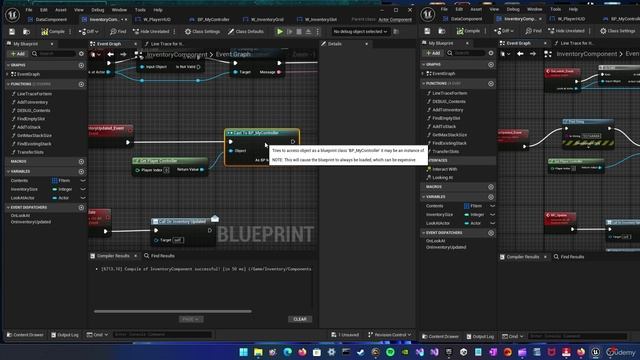The width and height of the screenshot is (640, 360).
Task: Open the Diff dropdown in left window
Action: [89, 31]
